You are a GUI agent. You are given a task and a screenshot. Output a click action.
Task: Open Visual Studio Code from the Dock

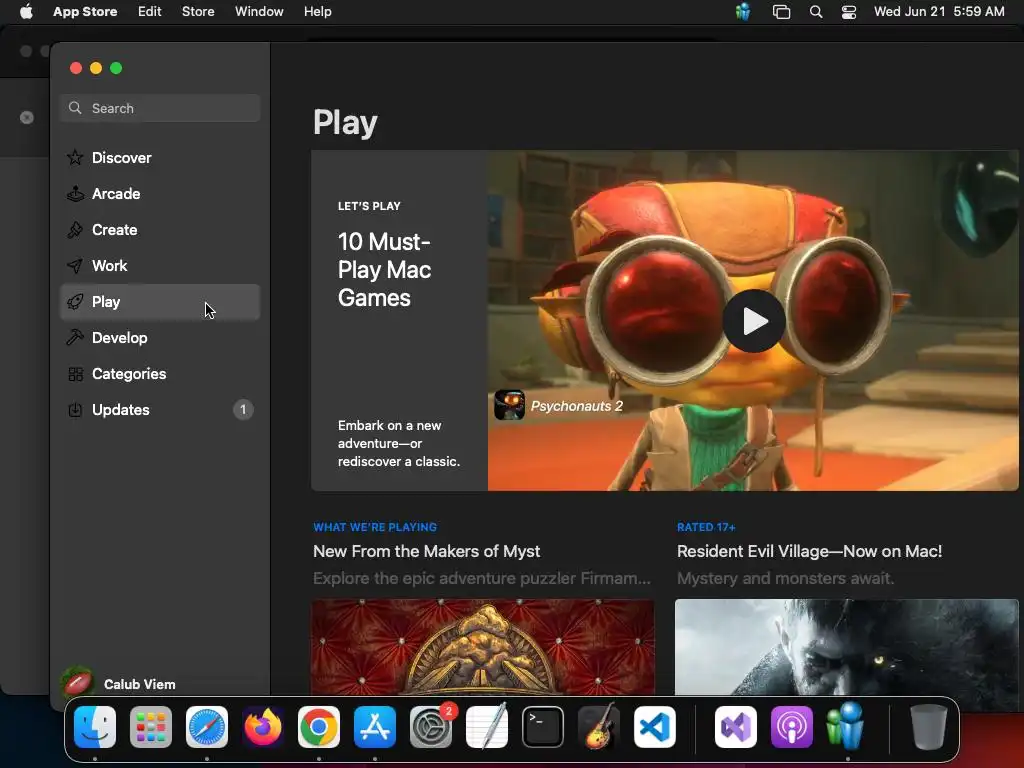click(655, 727)
